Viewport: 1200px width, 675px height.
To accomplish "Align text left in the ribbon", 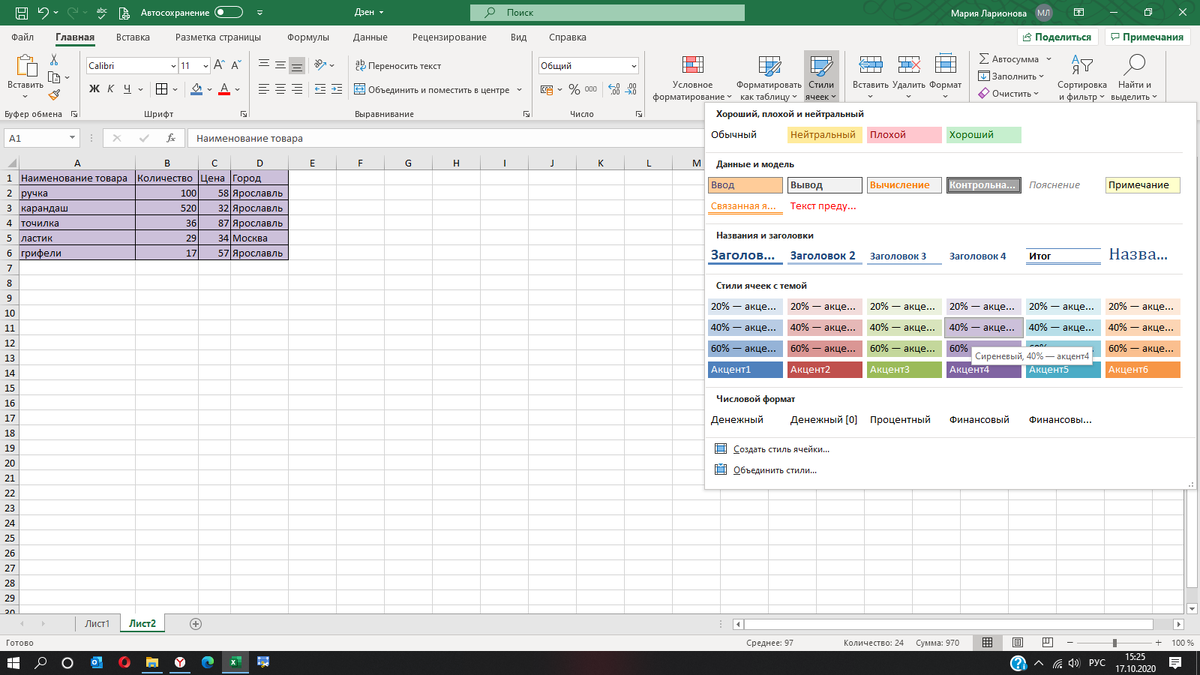I will coord(264,89).
